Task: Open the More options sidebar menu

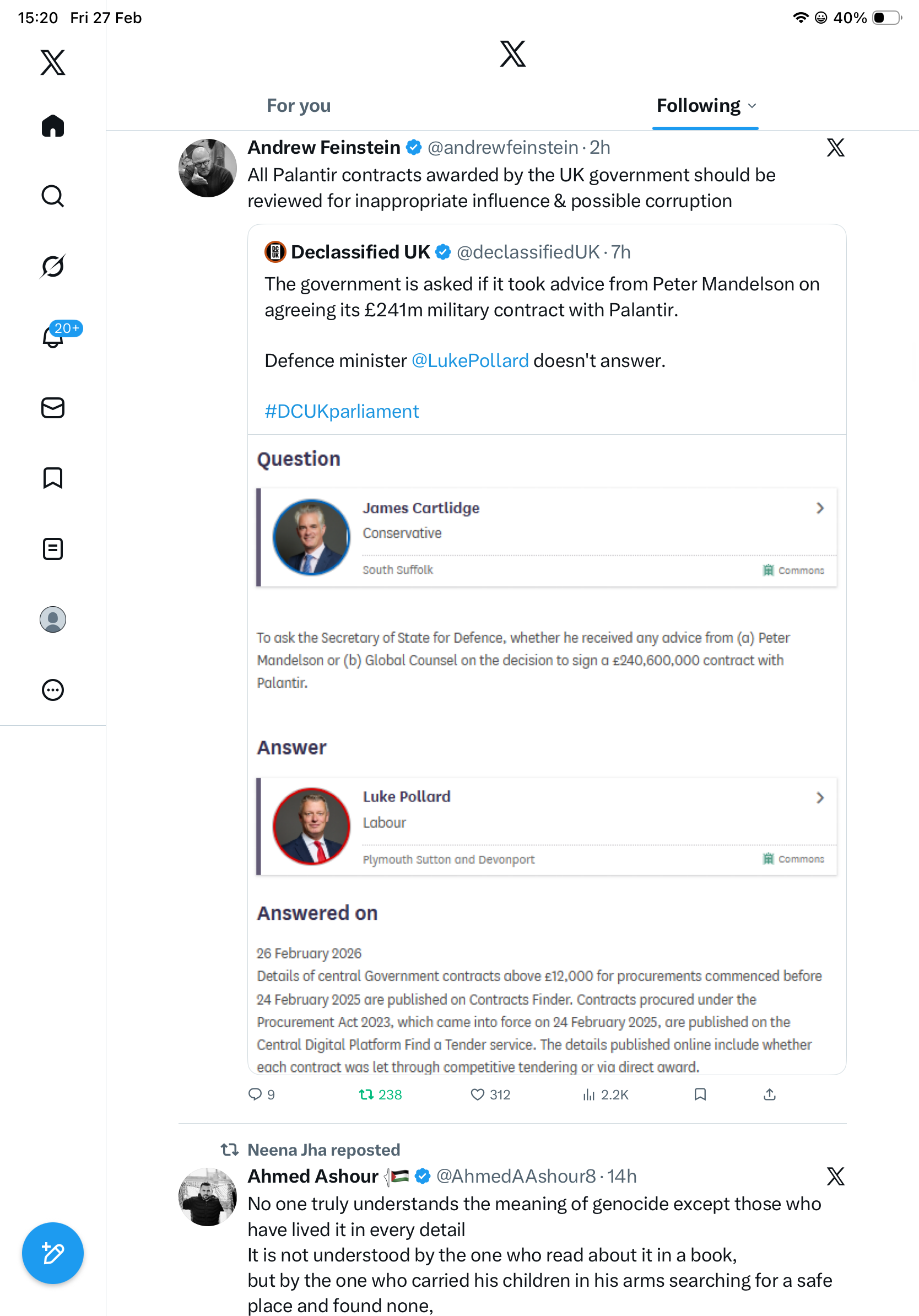Action: (53, 689)
